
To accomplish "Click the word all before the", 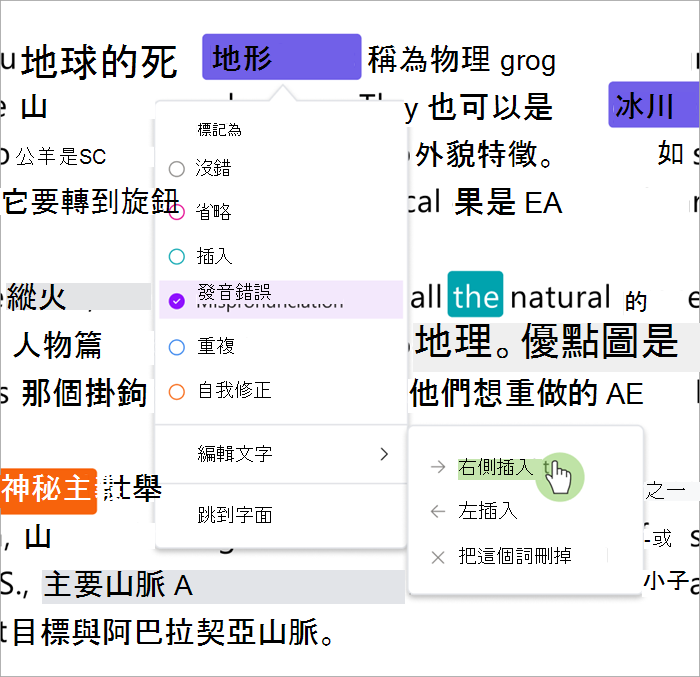I will 426,297.
